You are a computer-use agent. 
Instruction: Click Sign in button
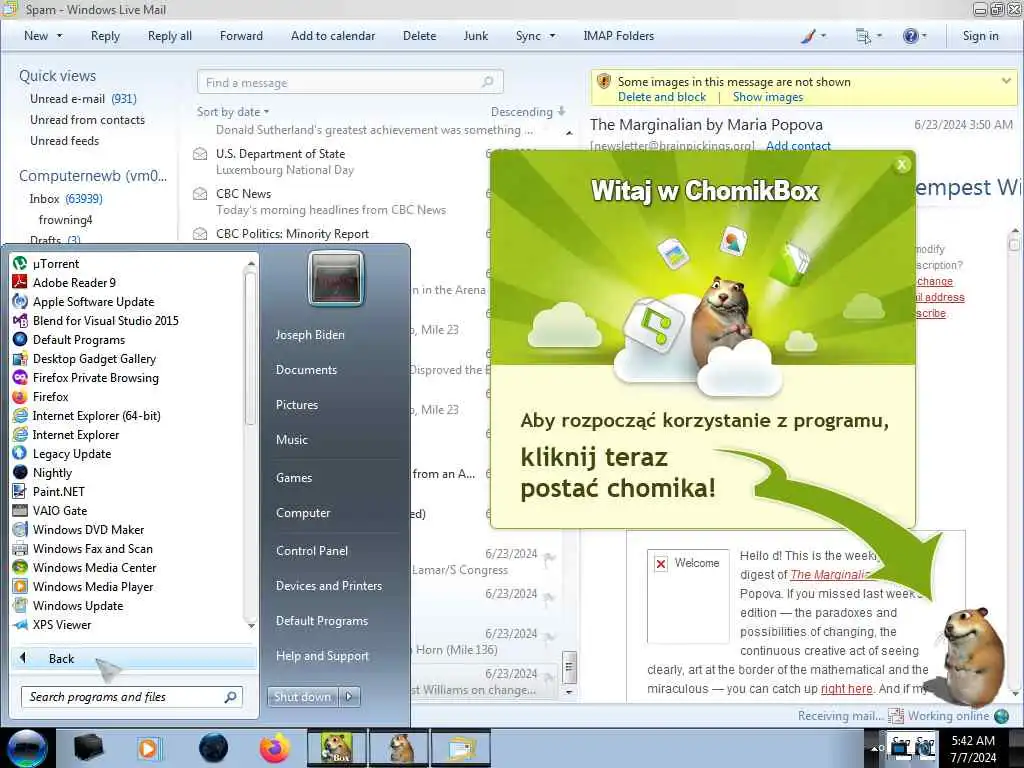(980, 36)
